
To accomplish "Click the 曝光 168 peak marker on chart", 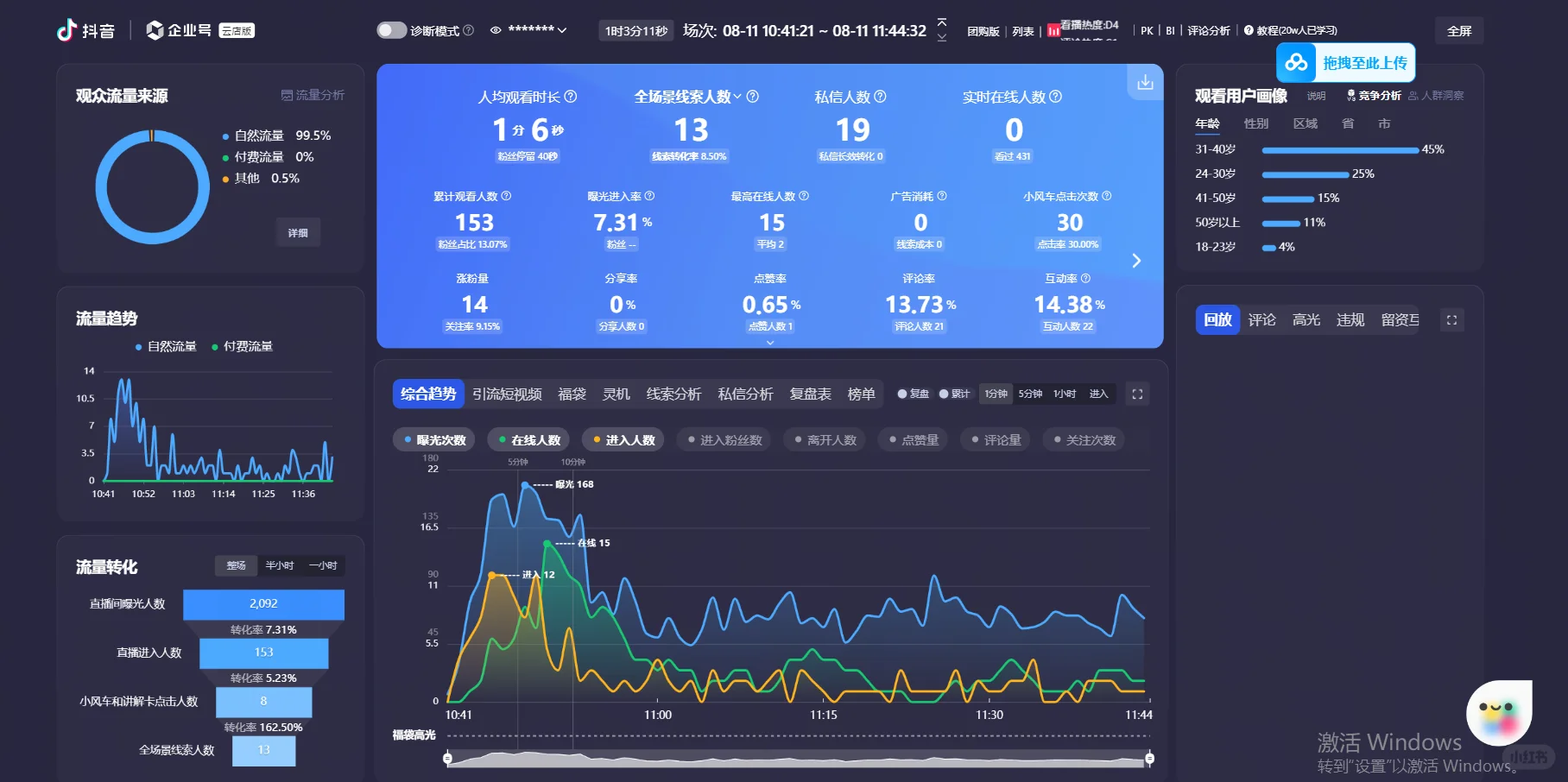I will [525, 485].
